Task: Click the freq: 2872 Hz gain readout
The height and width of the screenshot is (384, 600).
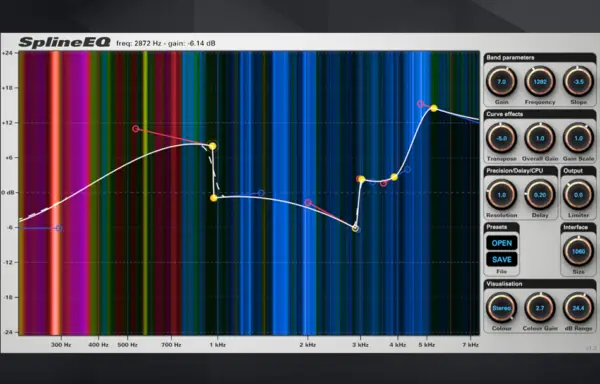Action: click(166, 43)
